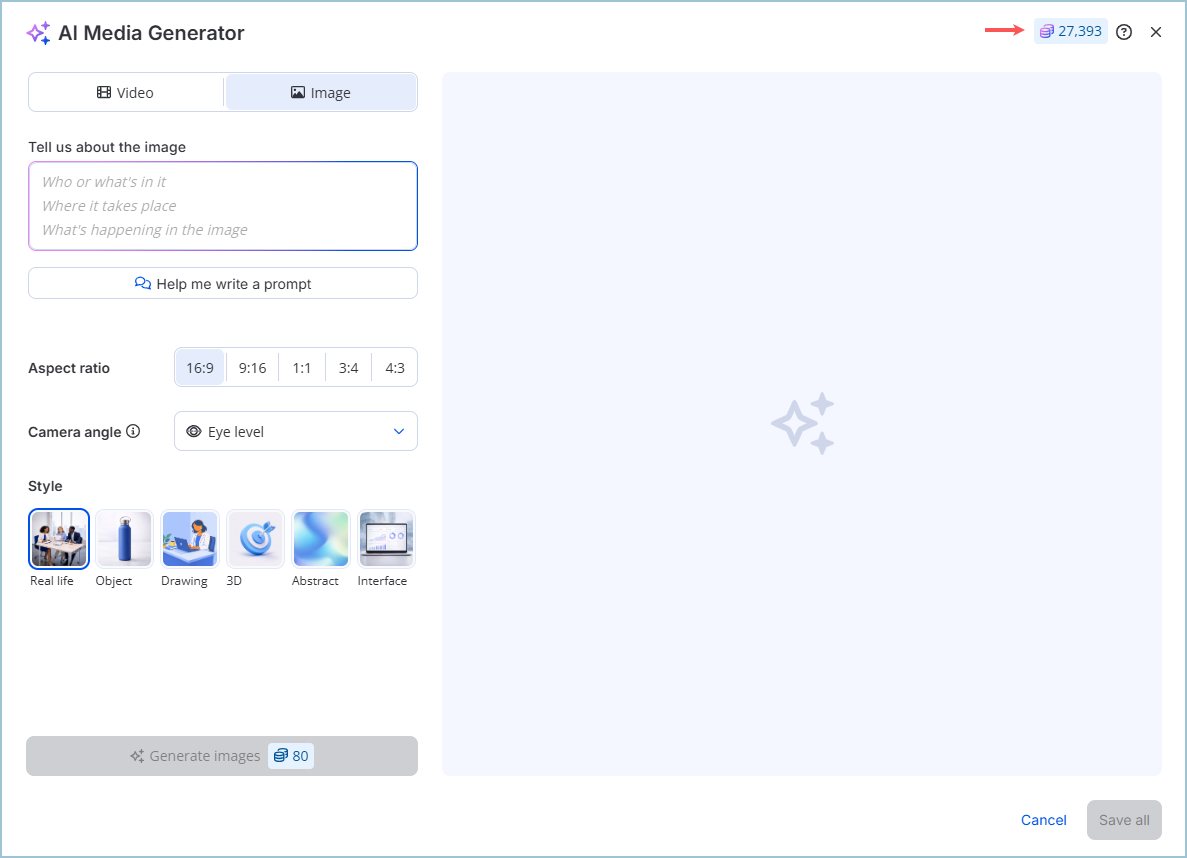
Task: Switch to the Video tab
Action: [x=126, y=93]
